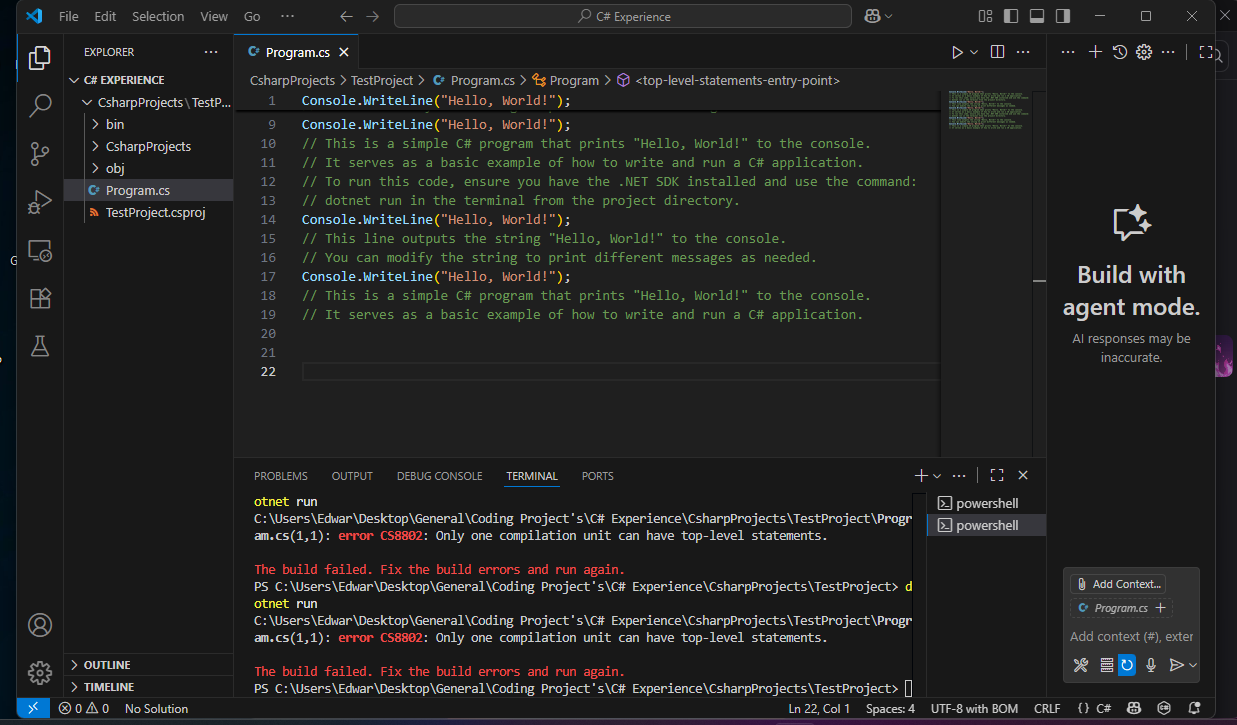
Task: Open Manage gear in activity bar
Action: pos(40,672)
